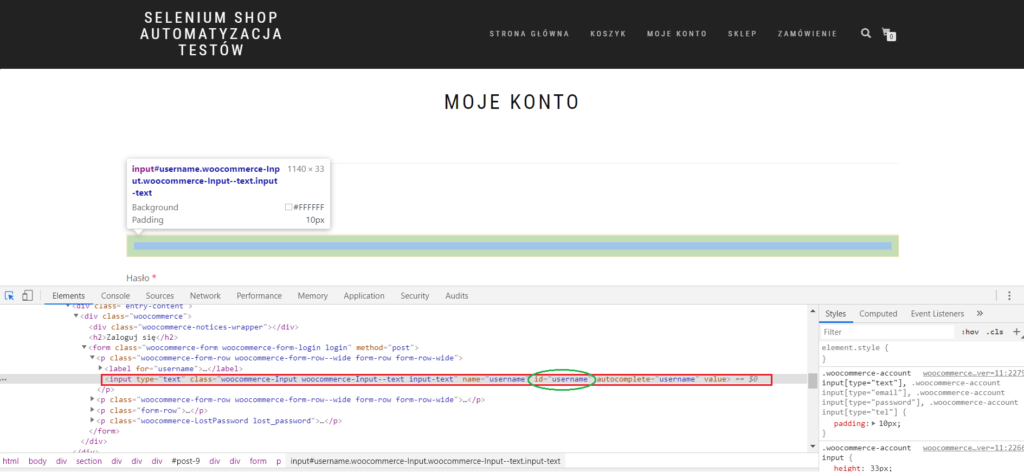Toggle the .cls class editor

click(994, 331)
